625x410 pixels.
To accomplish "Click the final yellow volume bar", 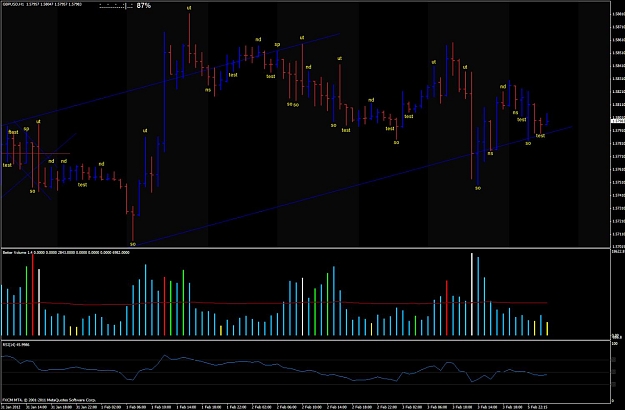I will pyautogui.click(x=547, y=329).
